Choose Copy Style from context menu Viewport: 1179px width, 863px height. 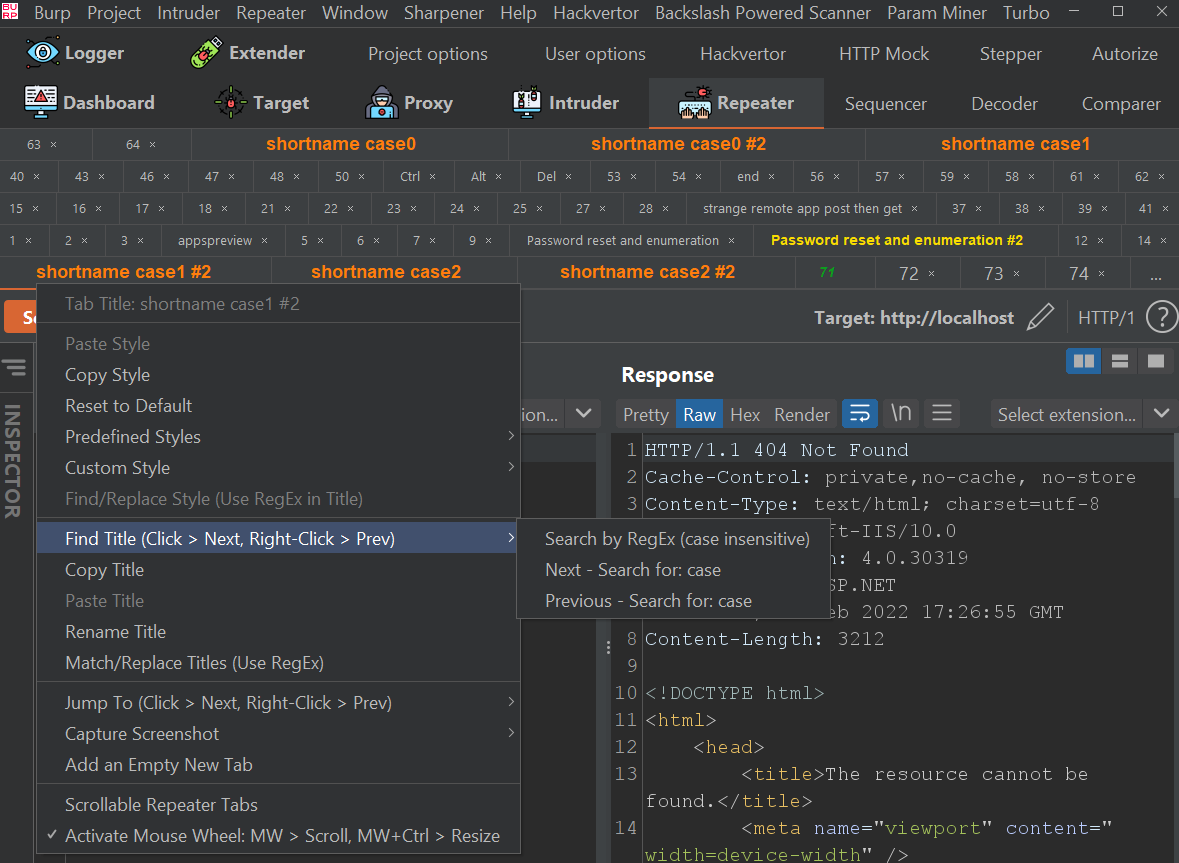point(278,374)
